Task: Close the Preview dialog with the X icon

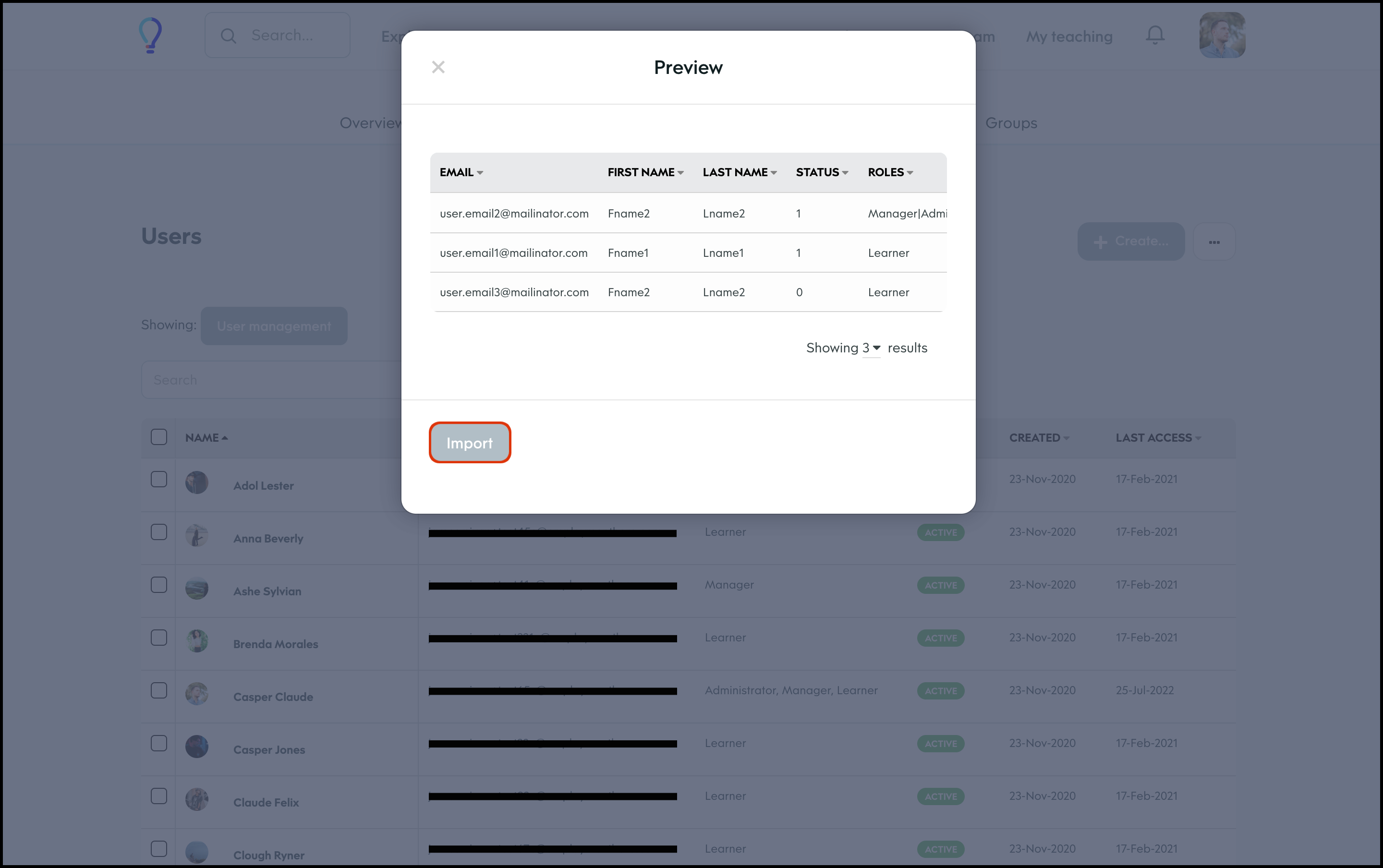Action: click(x=438, y=67)
